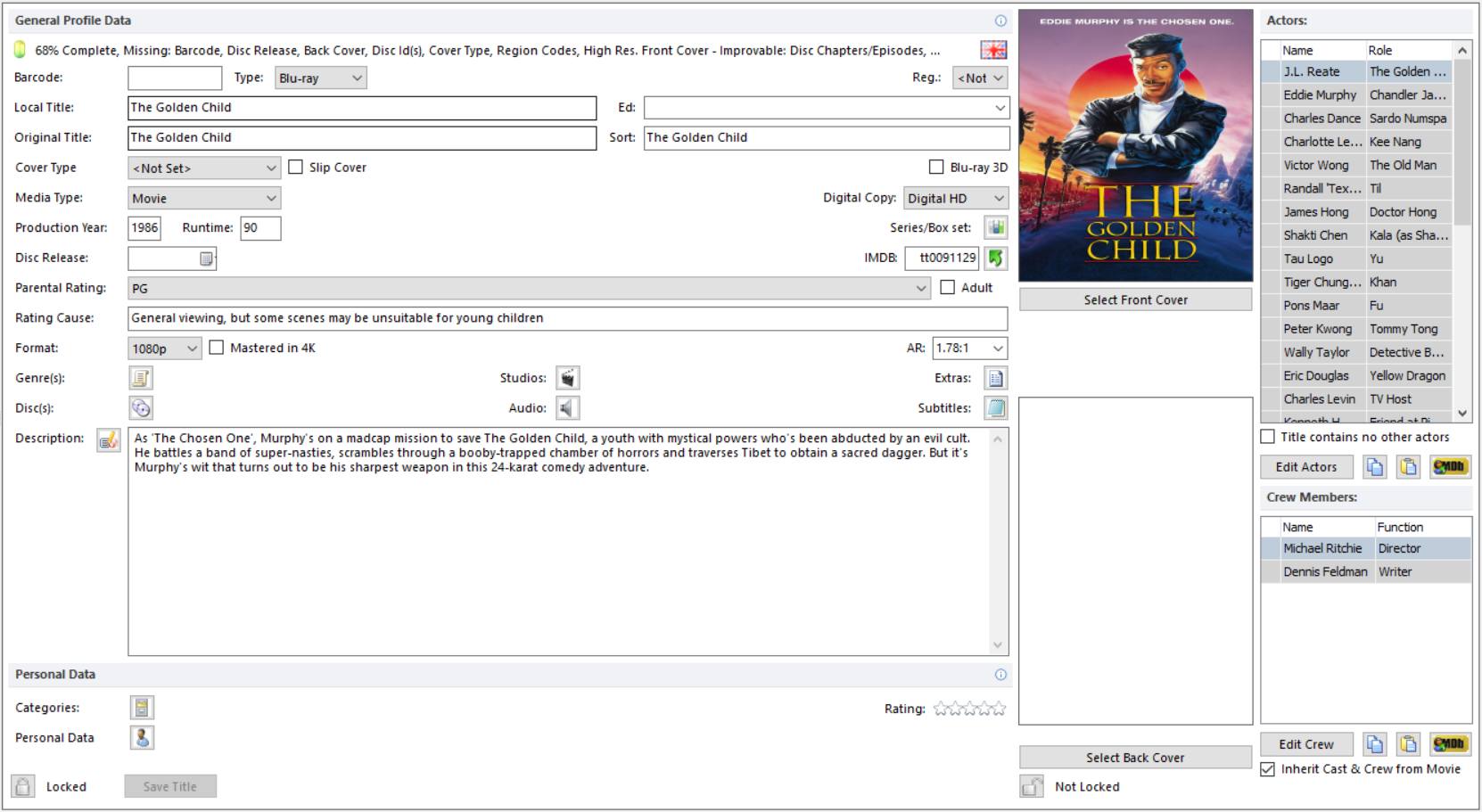
Task: Open the Personal Data person icon
Action: pyautogui.click(x=142, y=738)
